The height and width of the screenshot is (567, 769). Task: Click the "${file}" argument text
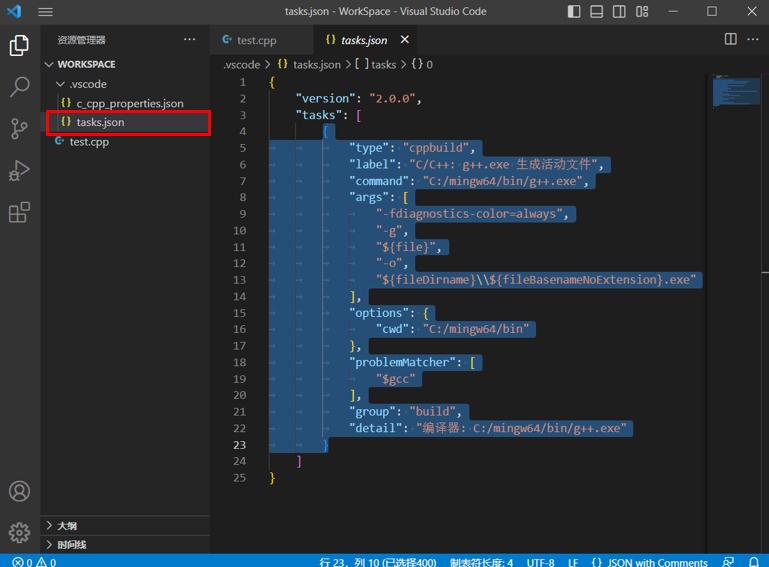click(x=406, y=247)
